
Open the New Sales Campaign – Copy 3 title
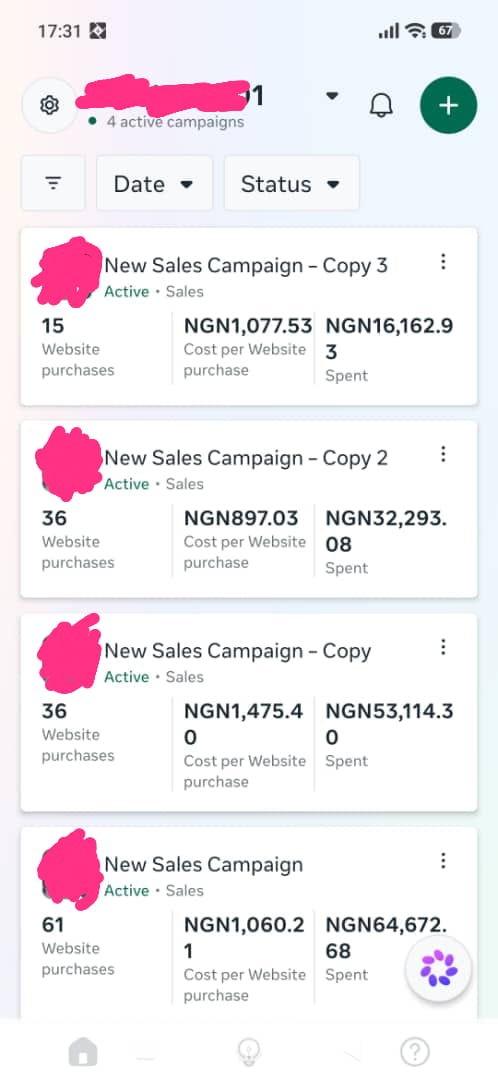tap(246, 266)
